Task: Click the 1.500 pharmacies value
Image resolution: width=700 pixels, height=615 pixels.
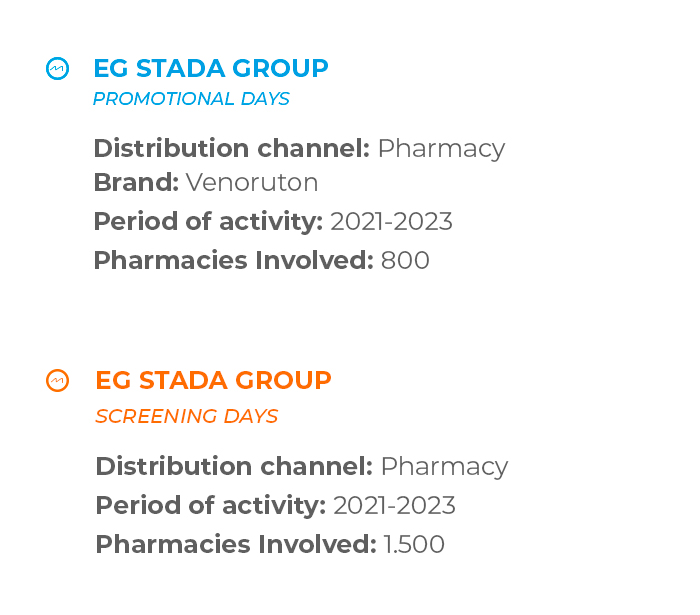Action: pos(414,544)
